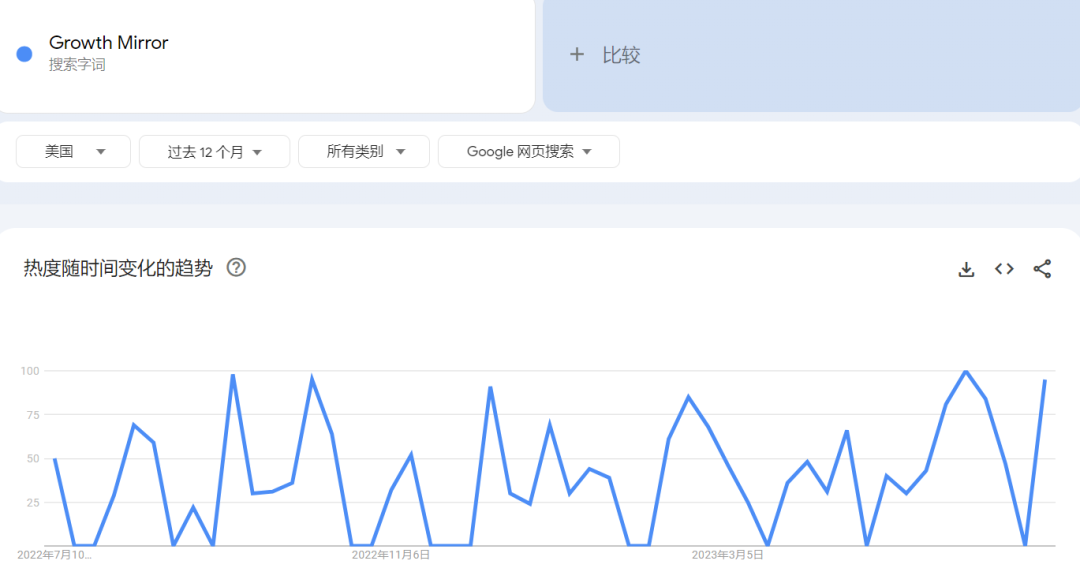
Task: Open the 过去 12 个月 time range dropdown
Action: [214, 152]
